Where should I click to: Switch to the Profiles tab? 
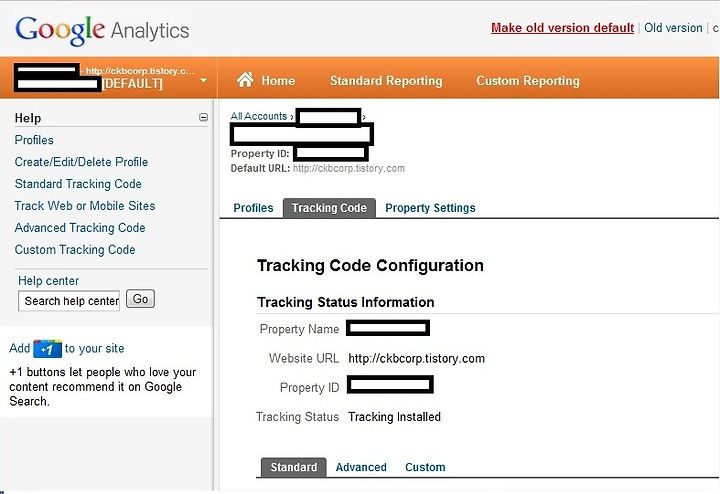pyautogui.click(x=253, y=208)
